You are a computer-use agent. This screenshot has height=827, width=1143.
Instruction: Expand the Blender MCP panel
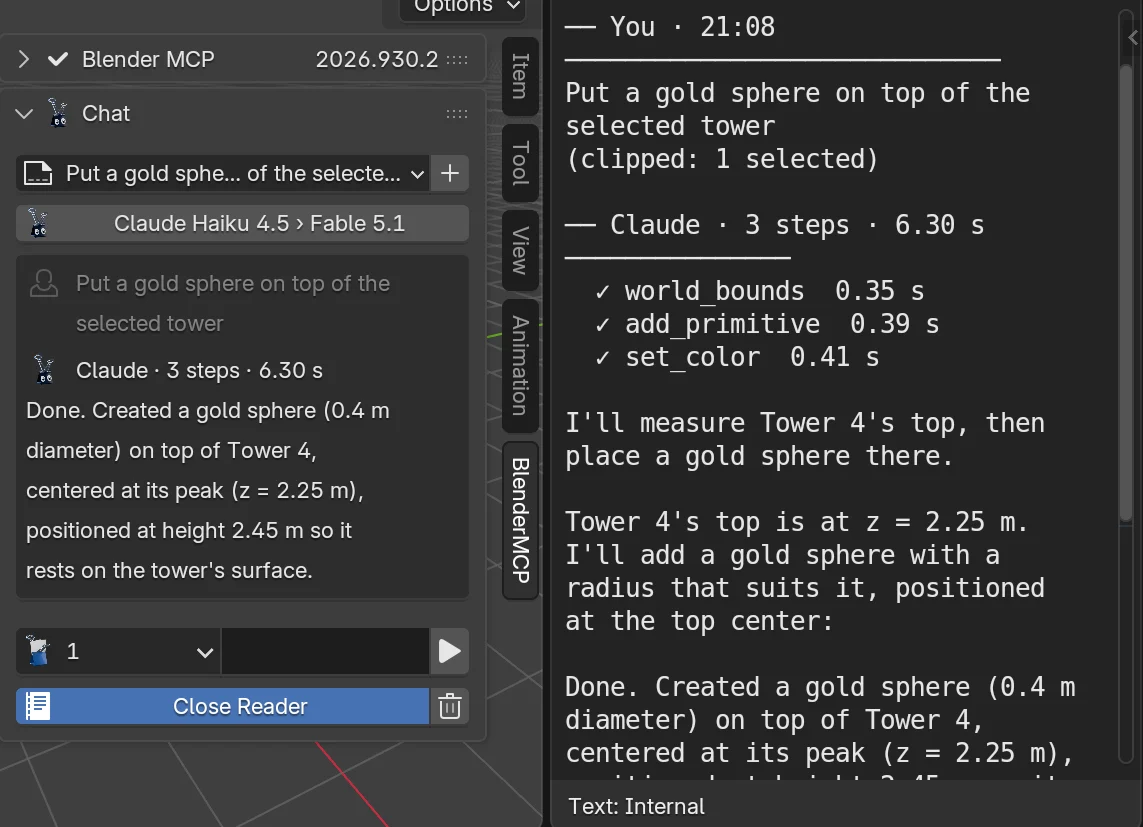coord(23,59)
